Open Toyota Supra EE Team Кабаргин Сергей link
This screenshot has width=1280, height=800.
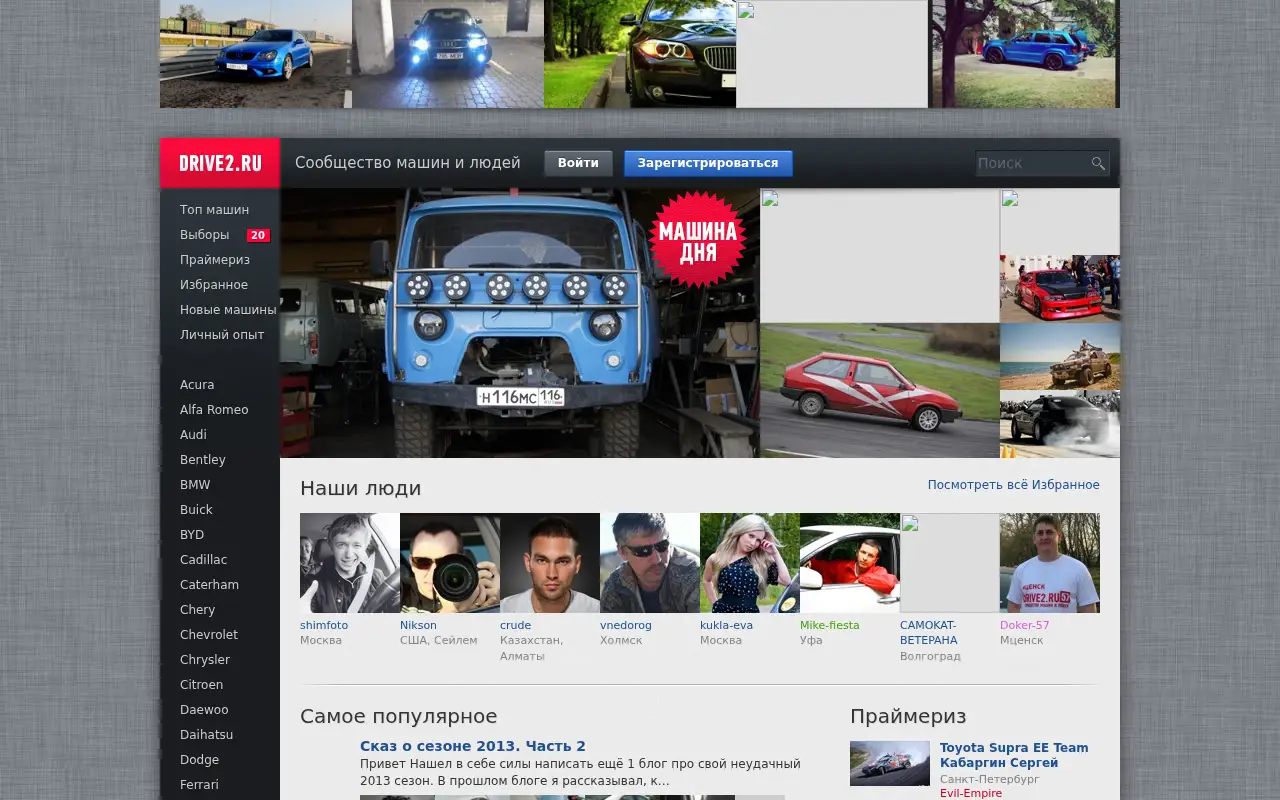tap(1014, 755)
